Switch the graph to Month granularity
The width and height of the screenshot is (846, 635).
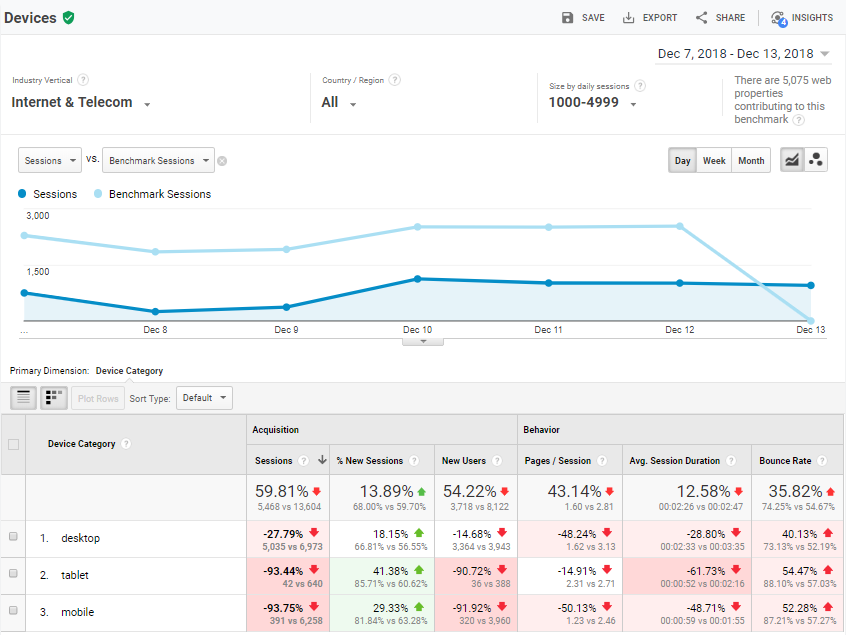click(x=751, y=159)
